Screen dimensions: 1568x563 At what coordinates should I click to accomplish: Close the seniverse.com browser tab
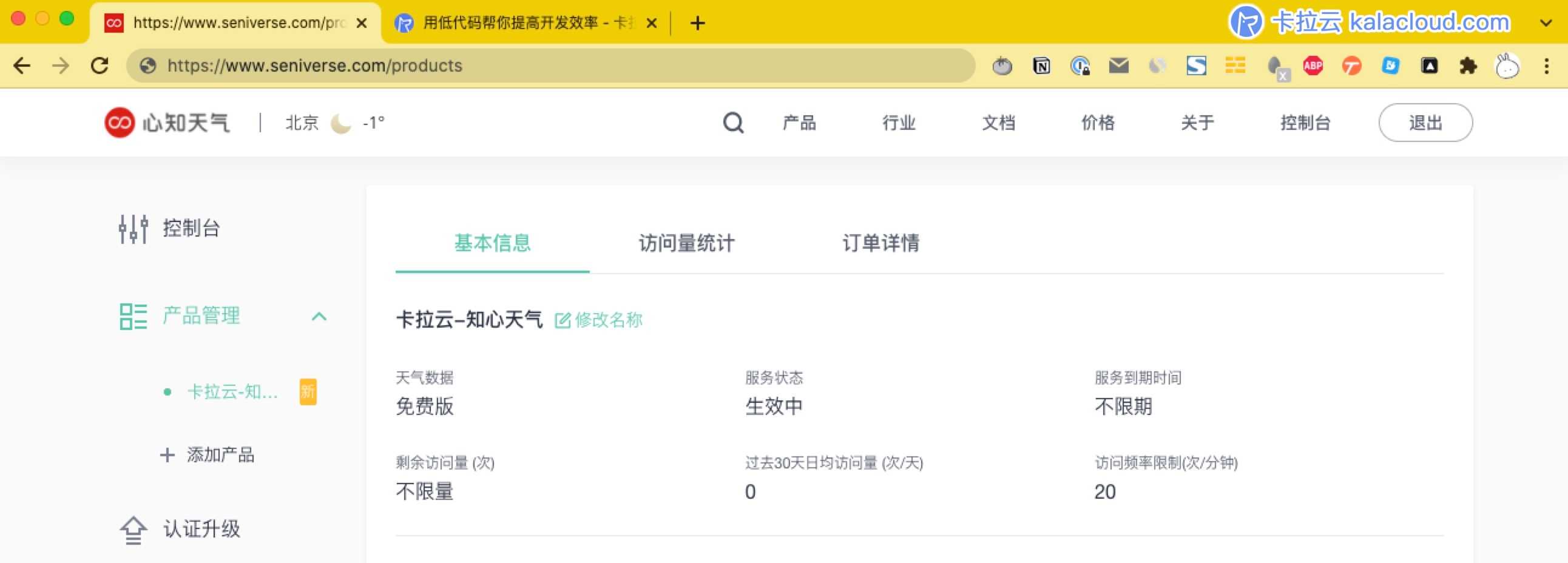click(362, 23)
